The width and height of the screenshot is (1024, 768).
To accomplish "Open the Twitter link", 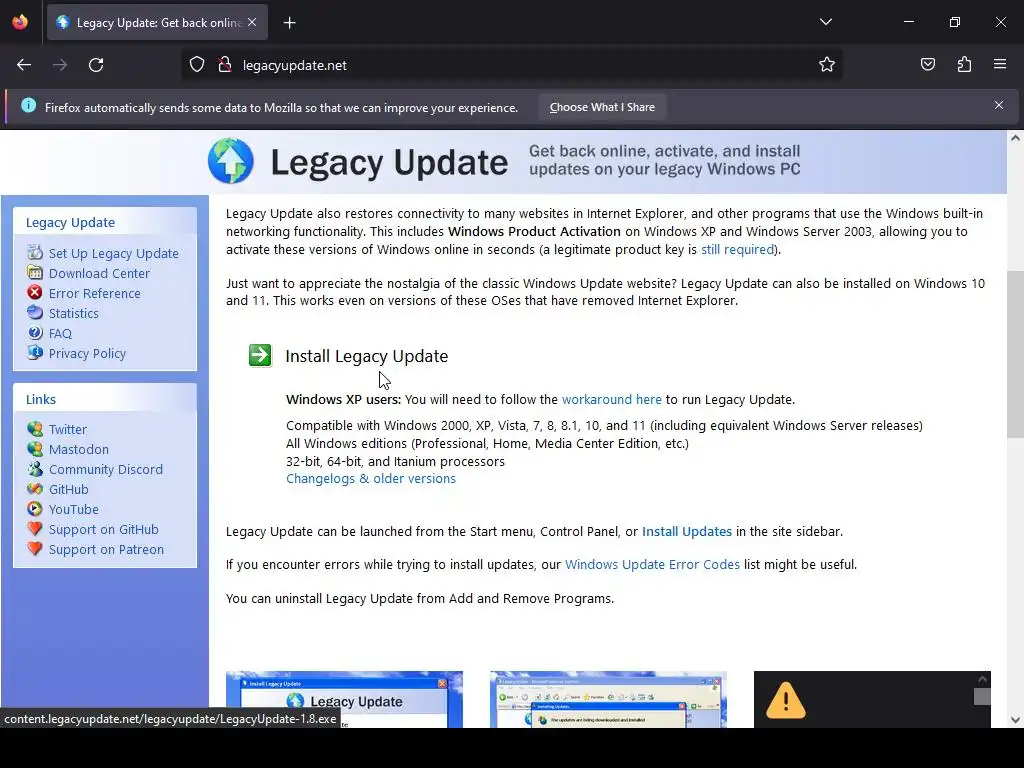I will pyautogui.click(x=68, y=430).
